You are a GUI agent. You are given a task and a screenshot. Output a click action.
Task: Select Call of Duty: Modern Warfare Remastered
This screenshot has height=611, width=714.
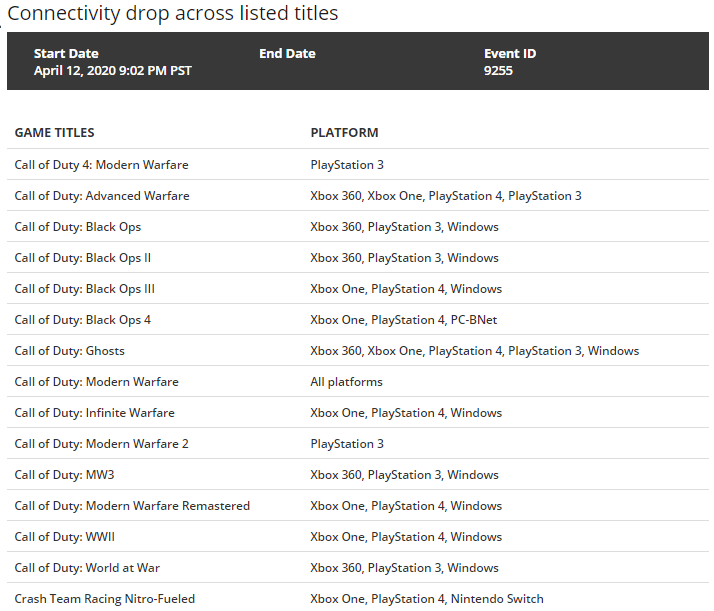point(132,506)
